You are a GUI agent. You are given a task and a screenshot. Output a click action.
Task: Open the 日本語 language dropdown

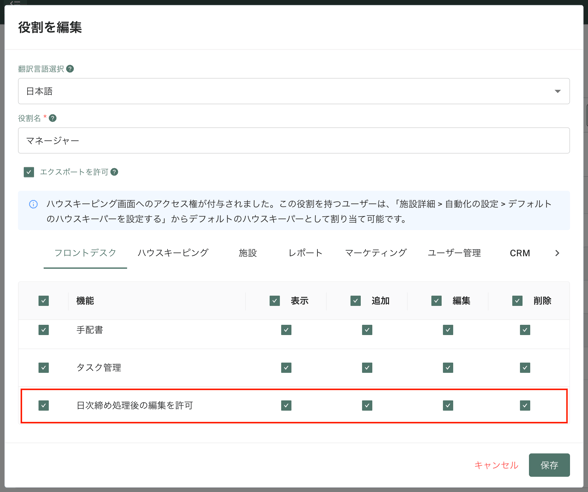[x=294, y=91]
